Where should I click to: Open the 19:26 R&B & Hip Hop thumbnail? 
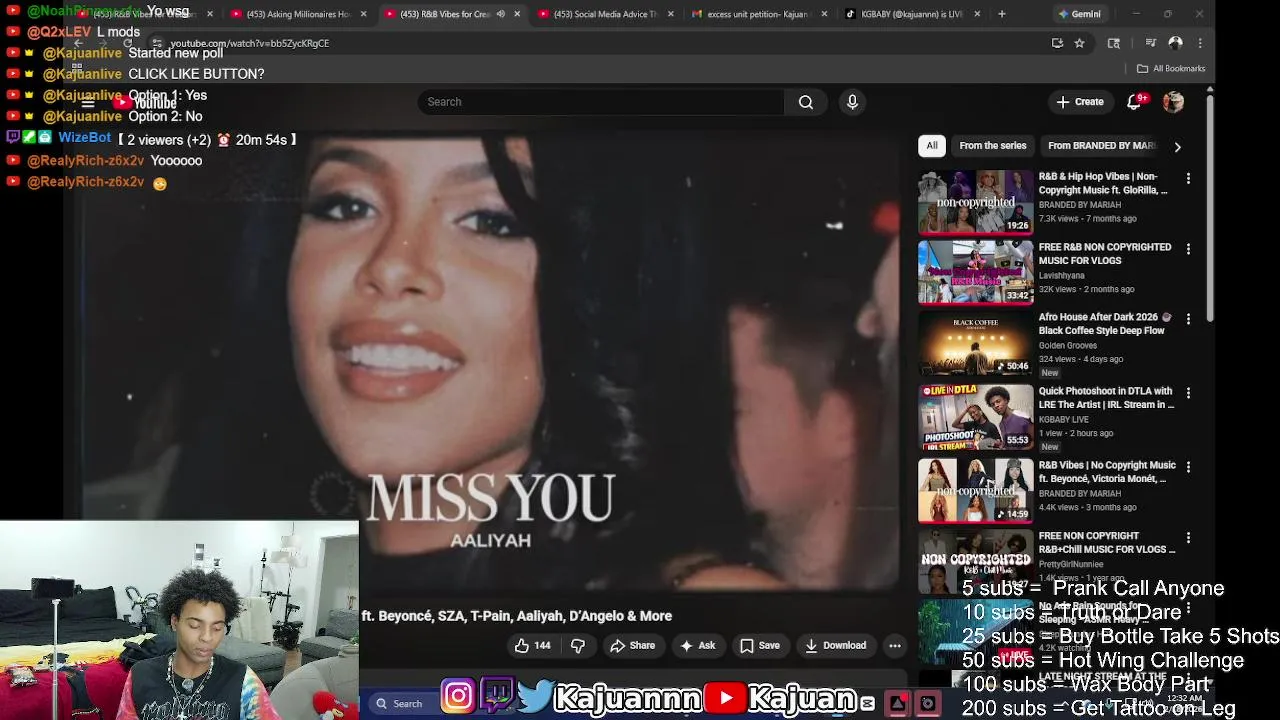pyautogui.click(x=976, y=202)
